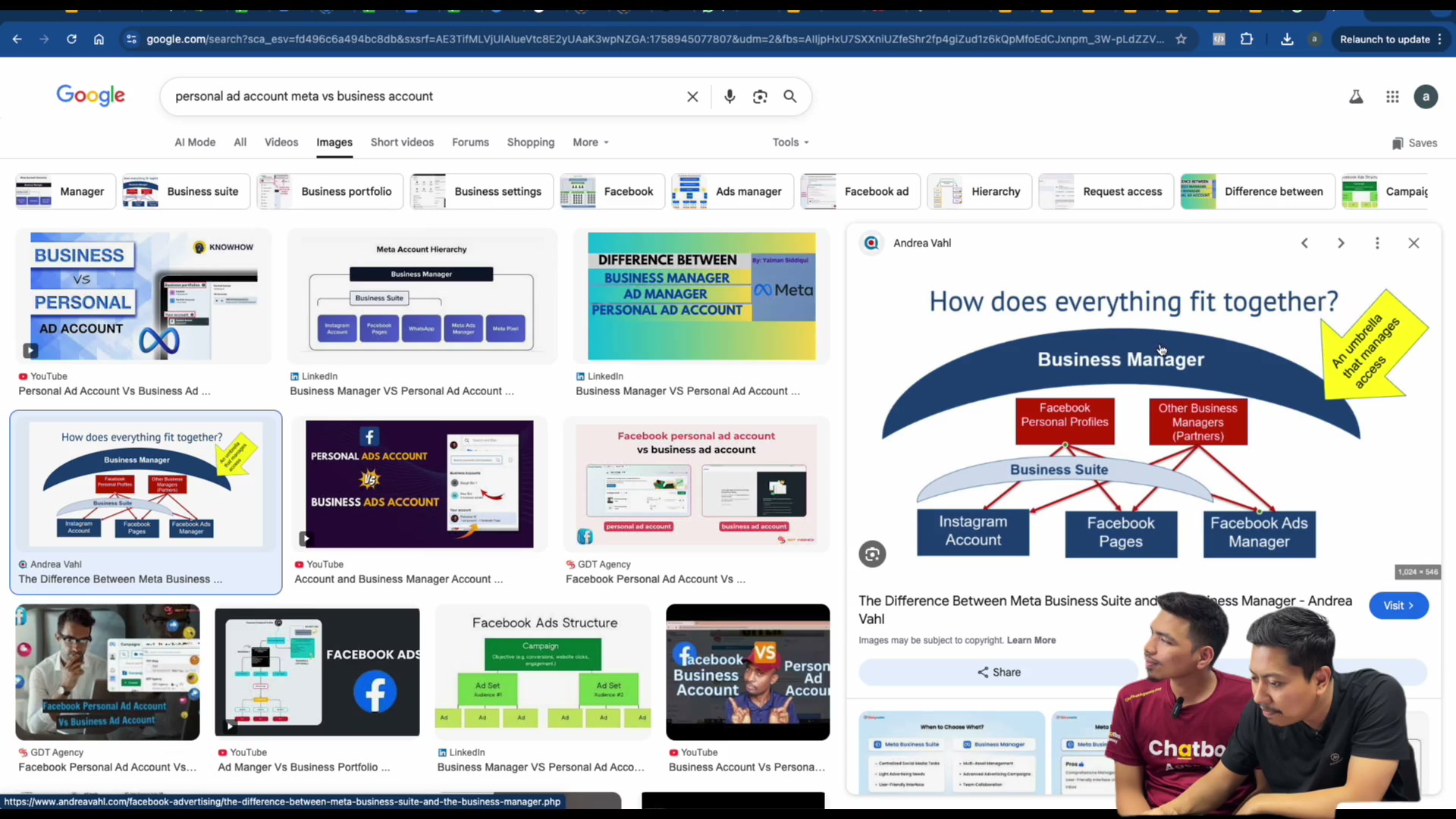
Task: Click Relaunch to update
Action: (1385, 39)
